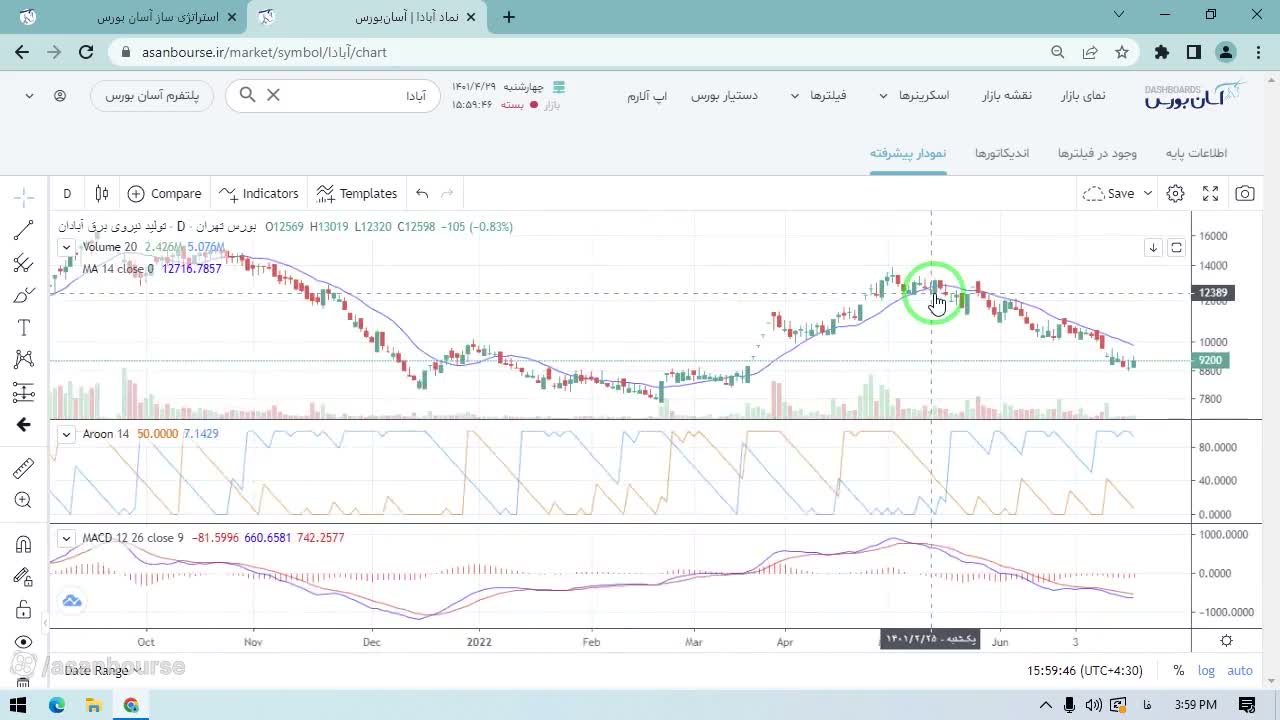The width and height of the screenshot is (1280, 720).
Task: Open chart settings gear icon
Action: click(1176, 193)
